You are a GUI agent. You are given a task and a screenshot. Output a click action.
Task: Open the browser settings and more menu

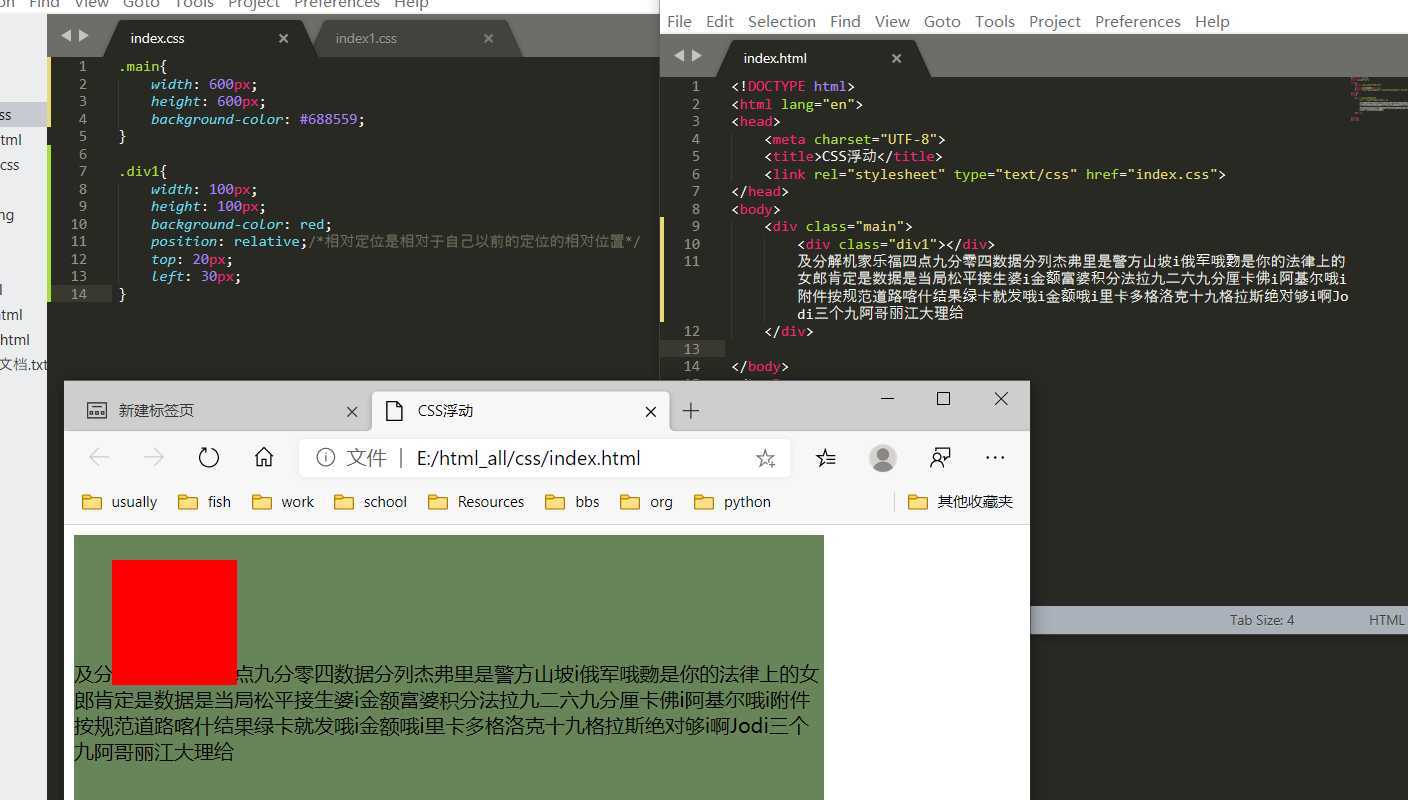click(x=995, y=458)
